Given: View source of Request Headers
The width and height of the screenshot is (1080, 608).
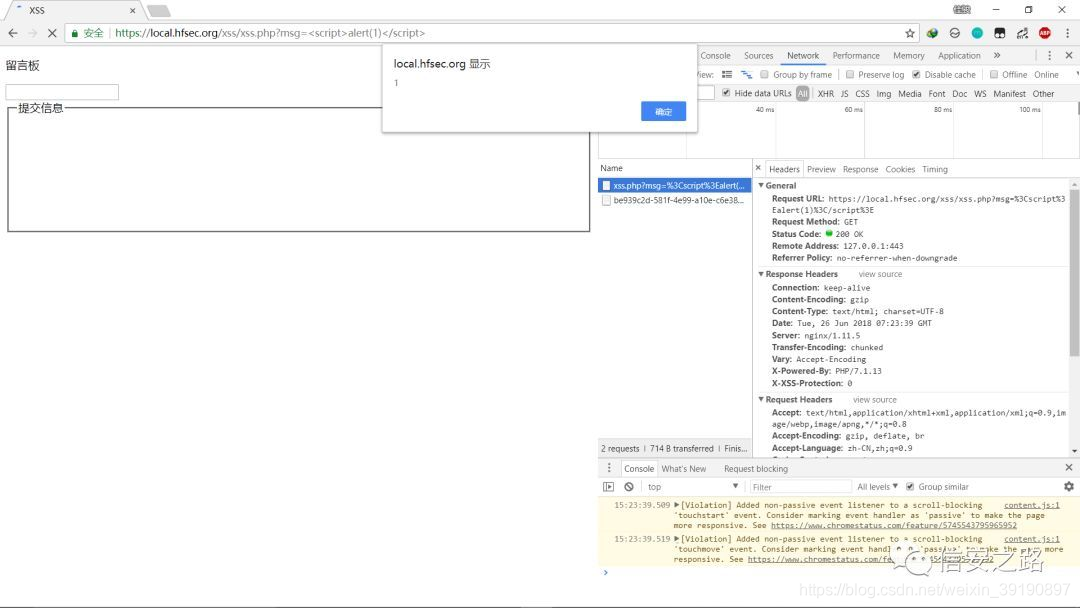Looking at the screenshot, I should pyautogui.click(x=875, y=399).
